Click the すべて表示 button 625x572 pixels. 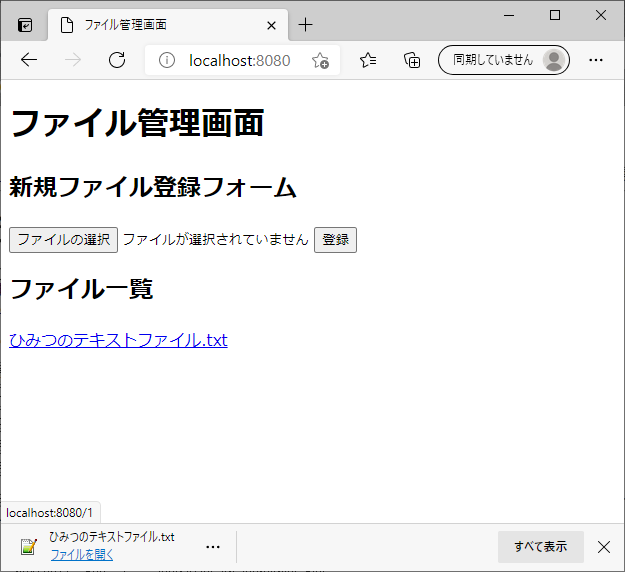[x=540, y=546]
